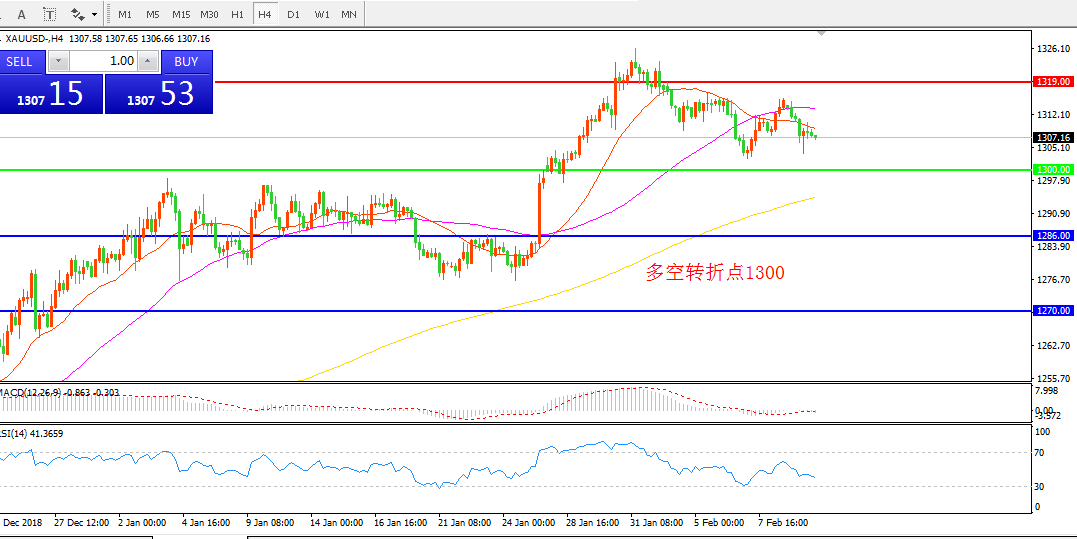Select the W1 weekly timeframe
This screenshot has height=539, width=1077.
pos(321,14)
